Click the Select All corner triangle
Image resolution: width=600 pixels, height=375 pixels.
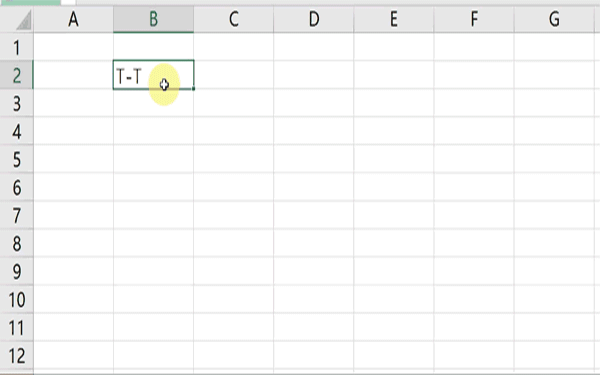point(24,20)
